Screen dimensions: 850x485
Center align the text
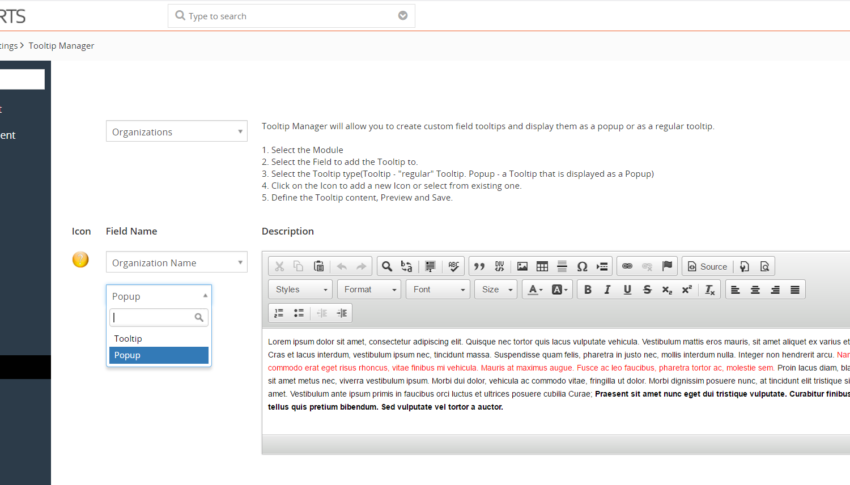point(755,289)
